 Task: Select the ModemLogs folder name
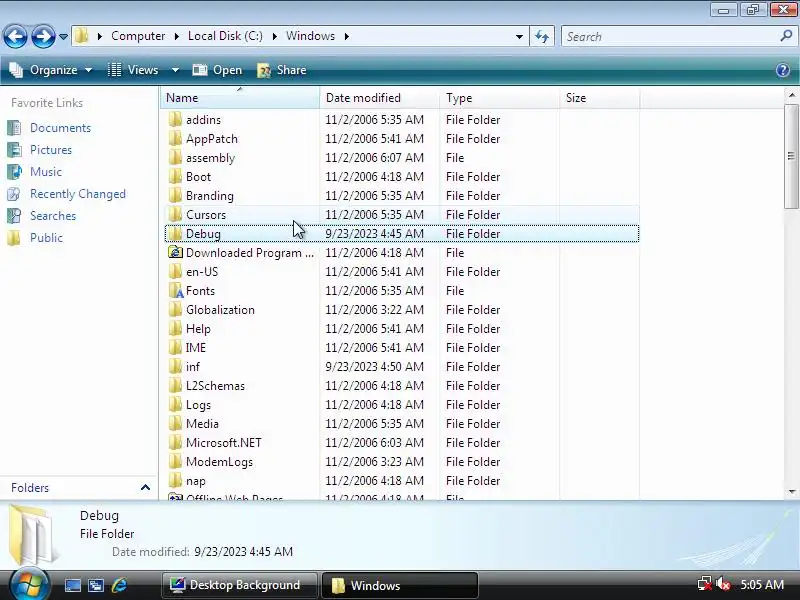[219, 462]
